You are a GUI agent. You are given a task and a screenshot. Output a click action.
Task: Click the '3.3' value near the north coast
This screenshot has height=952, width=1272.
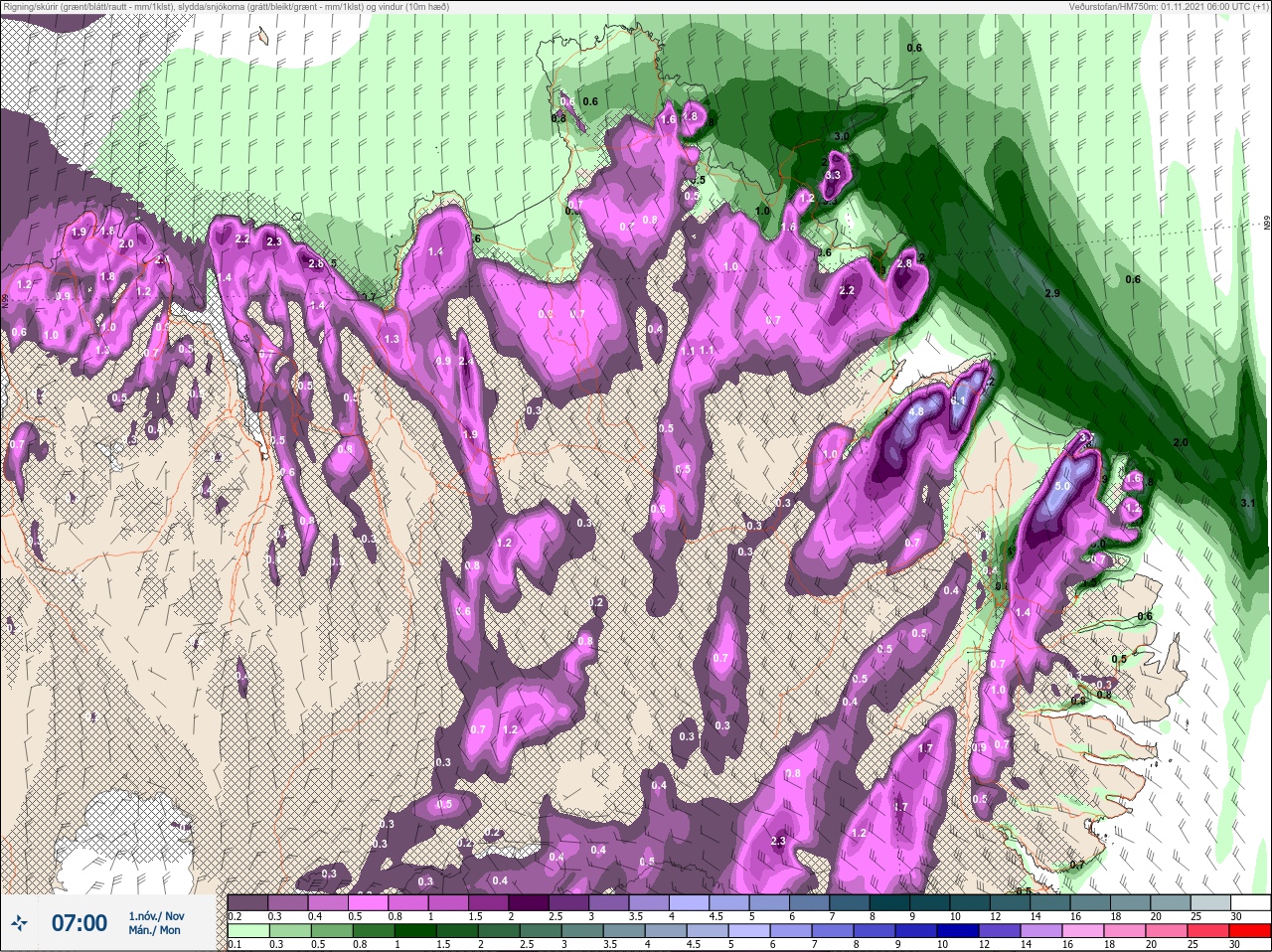[834, 175]
